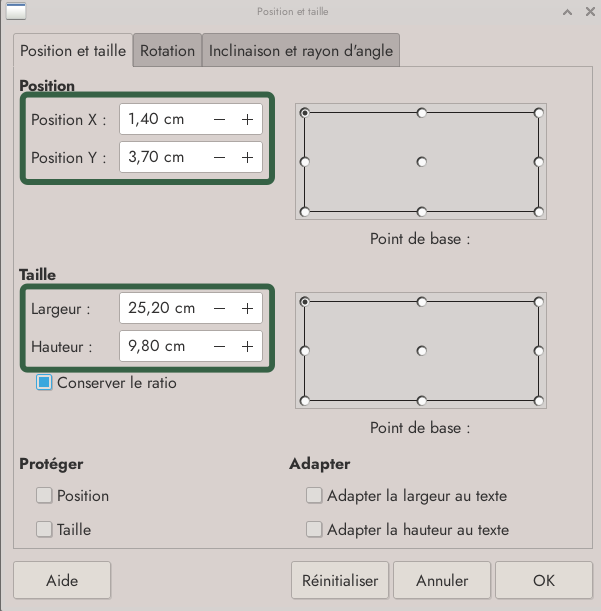
Task: Enable the Protéger Taille checkbox
Action: pyautogui.click(x=44, y=529)
